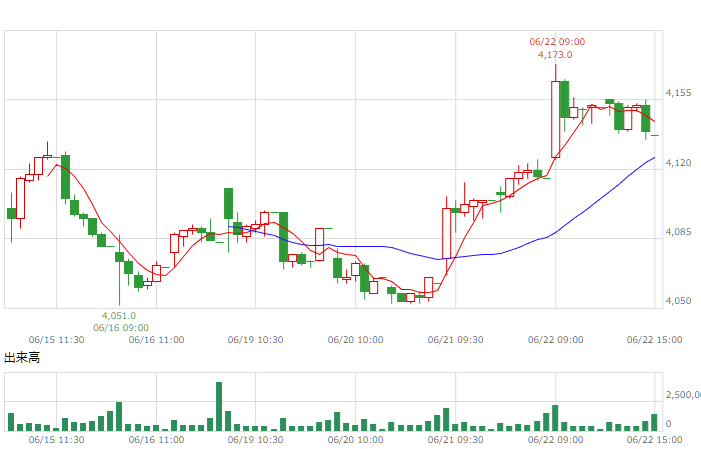This screenshot has height=449, width=701.
Task: Click 06/21 09:30 under the volume chart
Action: click(x=456, y=440)
